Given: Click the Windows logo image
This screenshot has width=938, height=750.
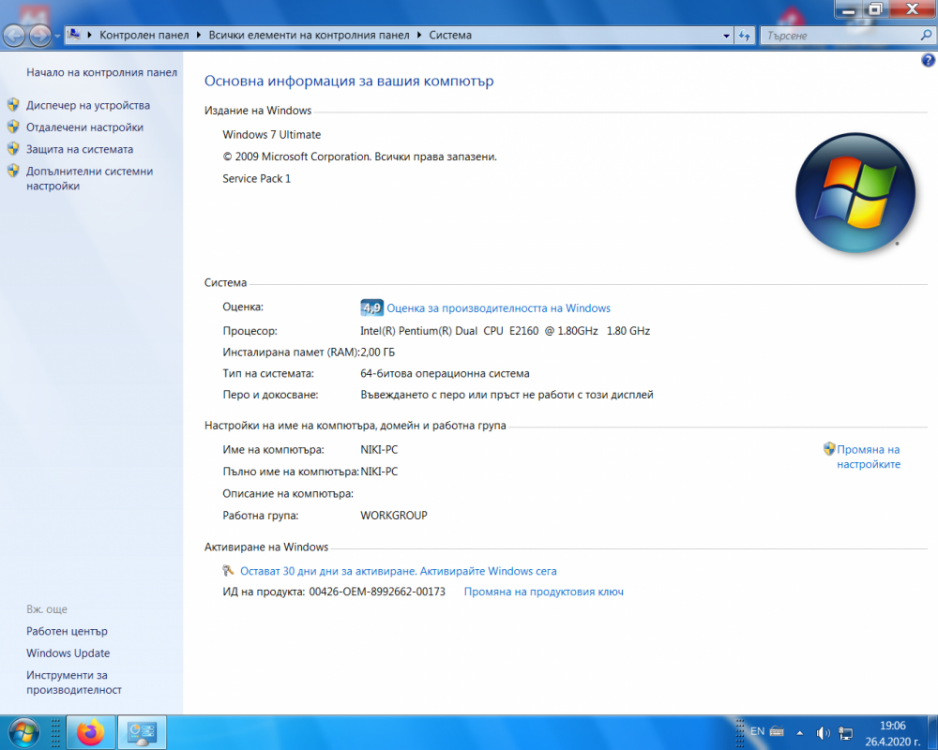Looking at the screenshot, I should tap(855, 193).
